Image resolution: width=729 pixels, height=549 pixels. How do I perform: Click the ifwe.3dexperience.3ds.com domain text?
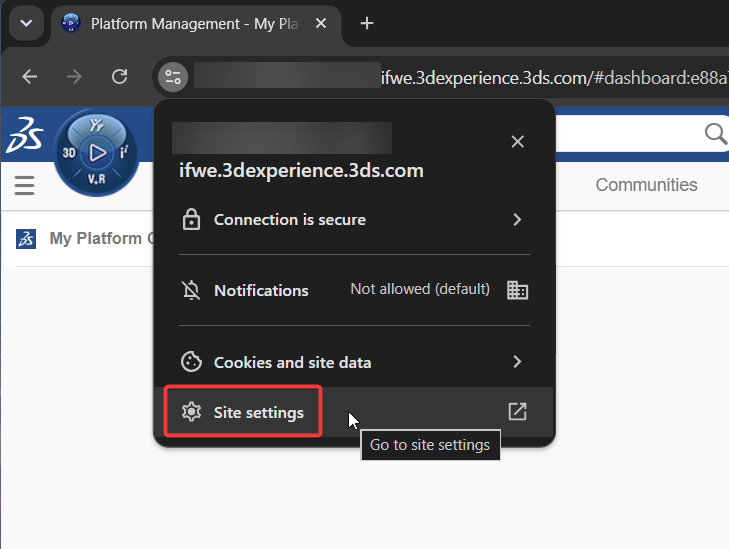click(301, 171)
